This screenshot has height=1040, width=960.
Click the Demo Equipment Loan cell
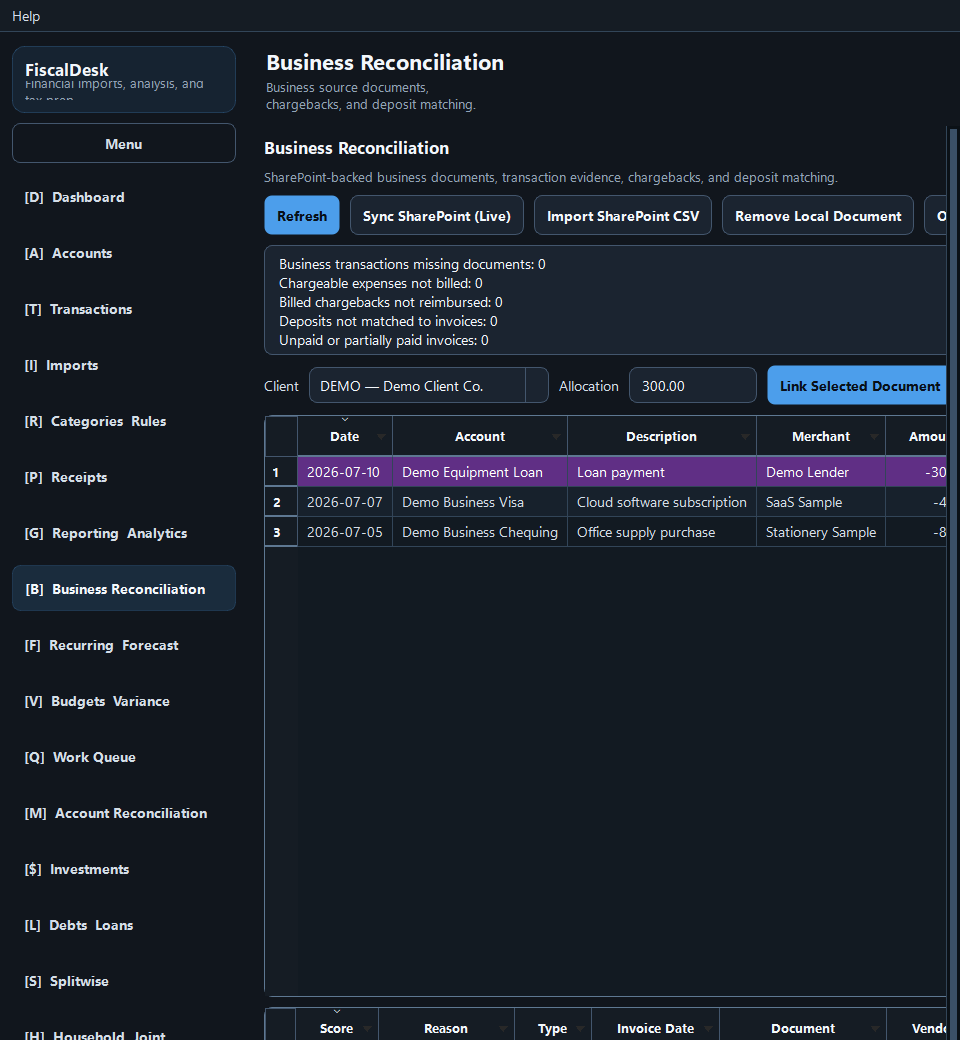[x=480, y=472]
